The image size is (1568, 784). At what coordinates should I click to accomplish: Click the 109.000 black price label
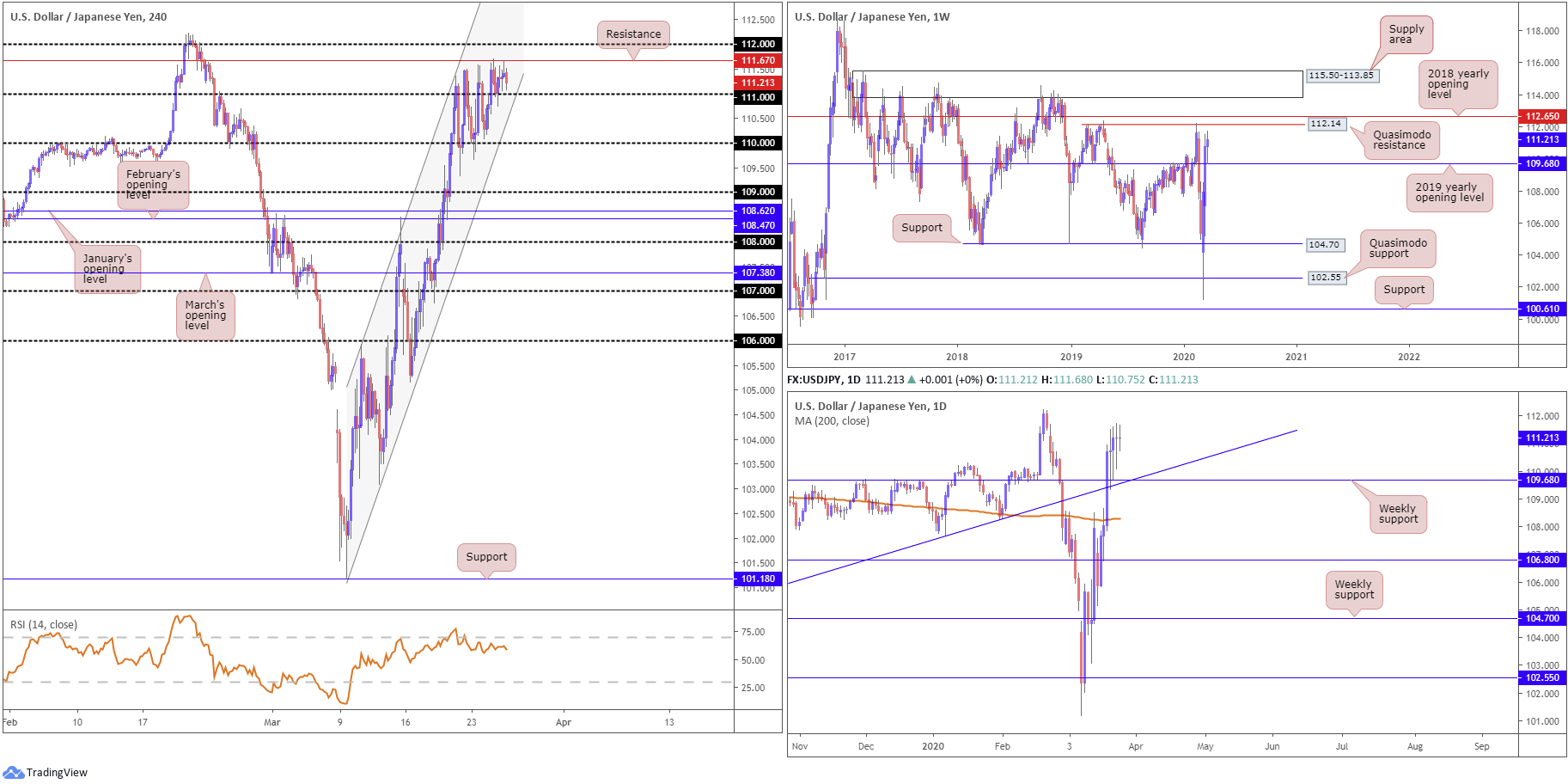(758, 192)
